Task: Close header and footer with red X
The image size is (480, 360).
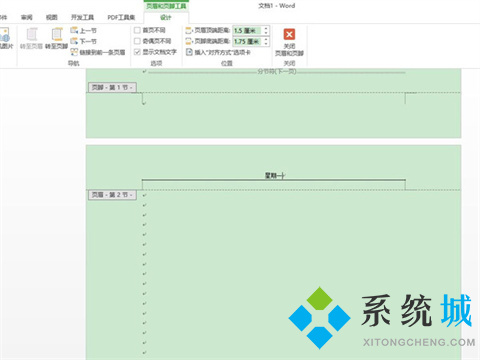Action: pos(289,34)
